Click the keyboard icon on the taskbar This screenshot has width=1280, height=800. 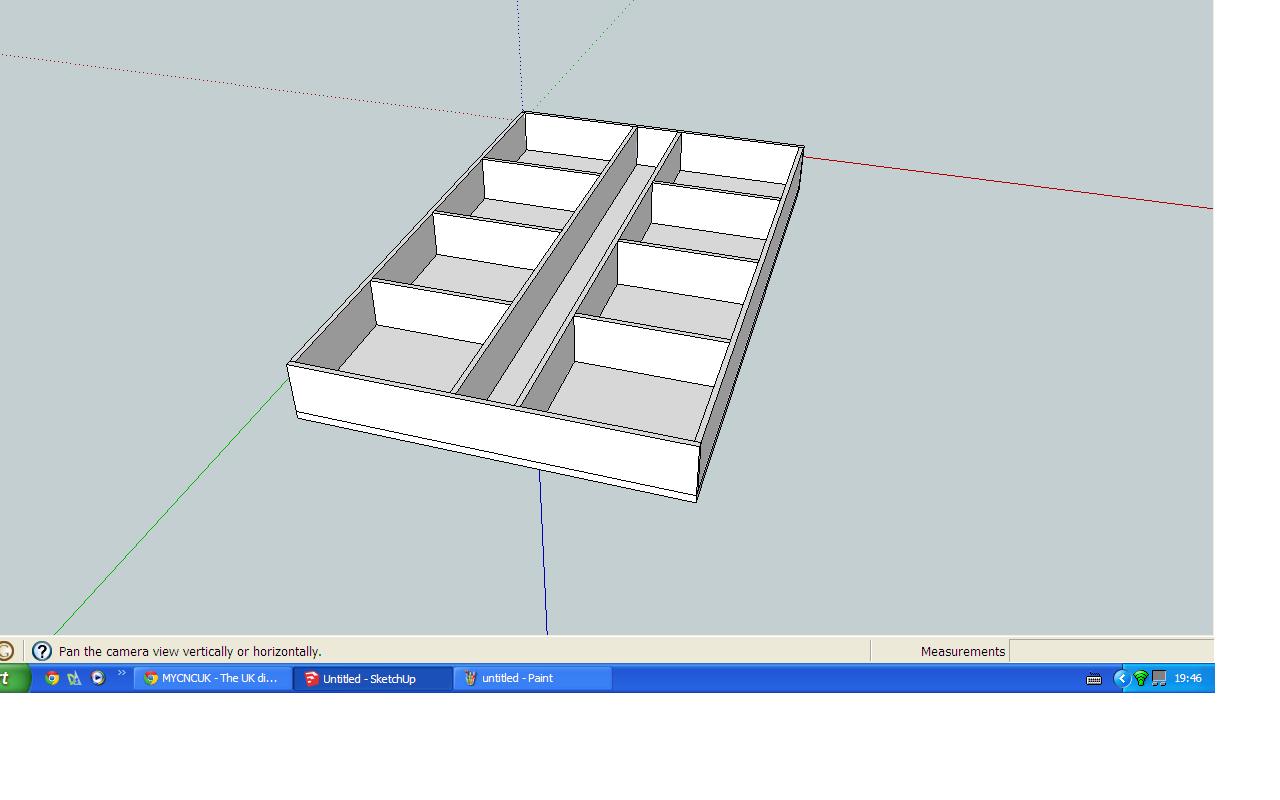click(1094, 678)
